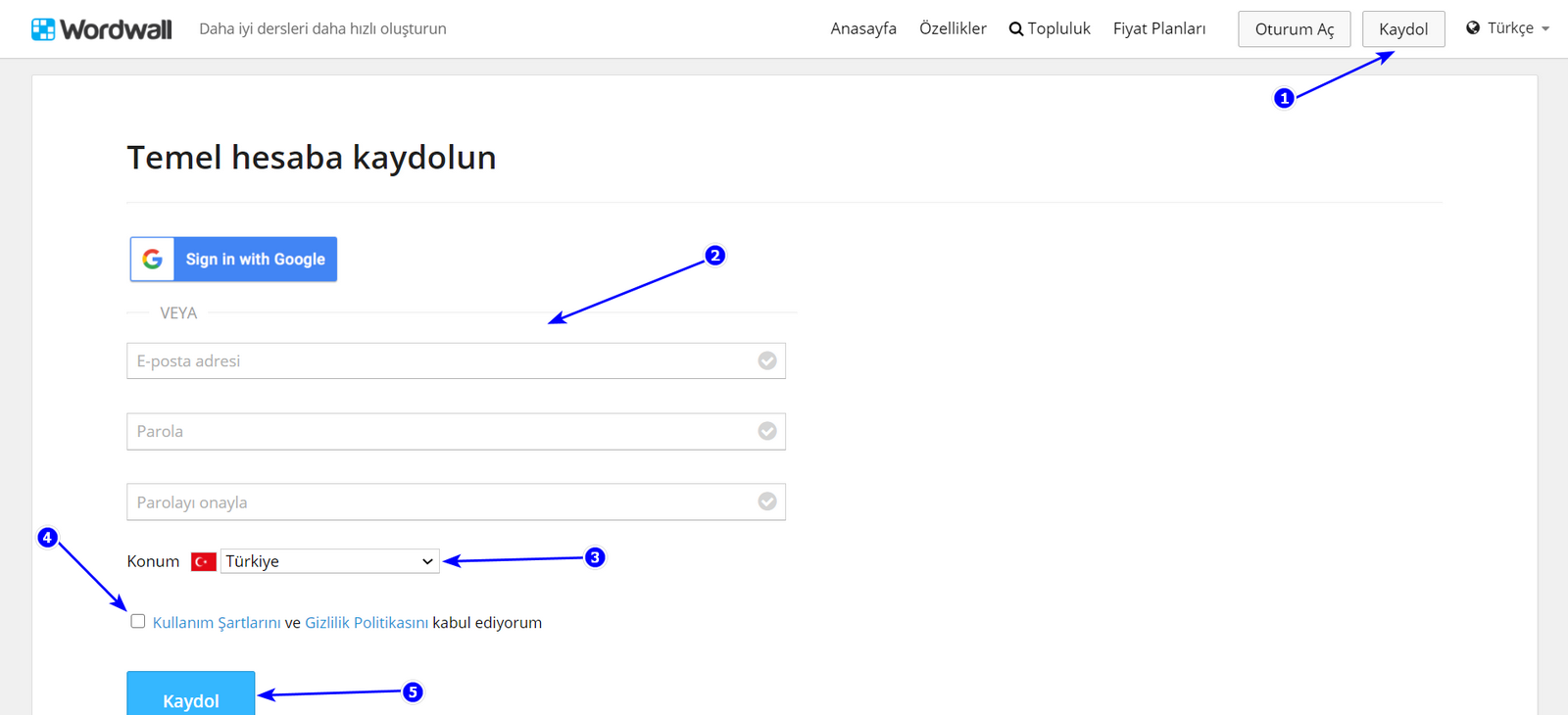Click the Google G icon on sign-in button
The width and height of the screenshot is (1568, 715).
152,259
